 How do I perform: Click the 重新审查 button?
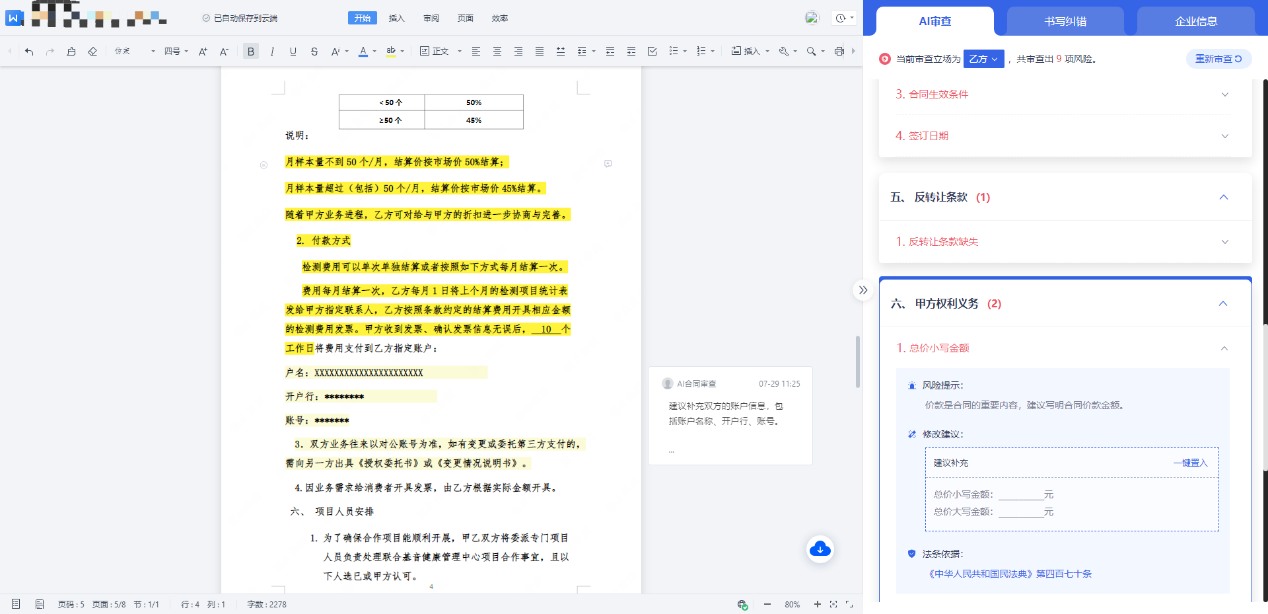(x=1218, y=59)
